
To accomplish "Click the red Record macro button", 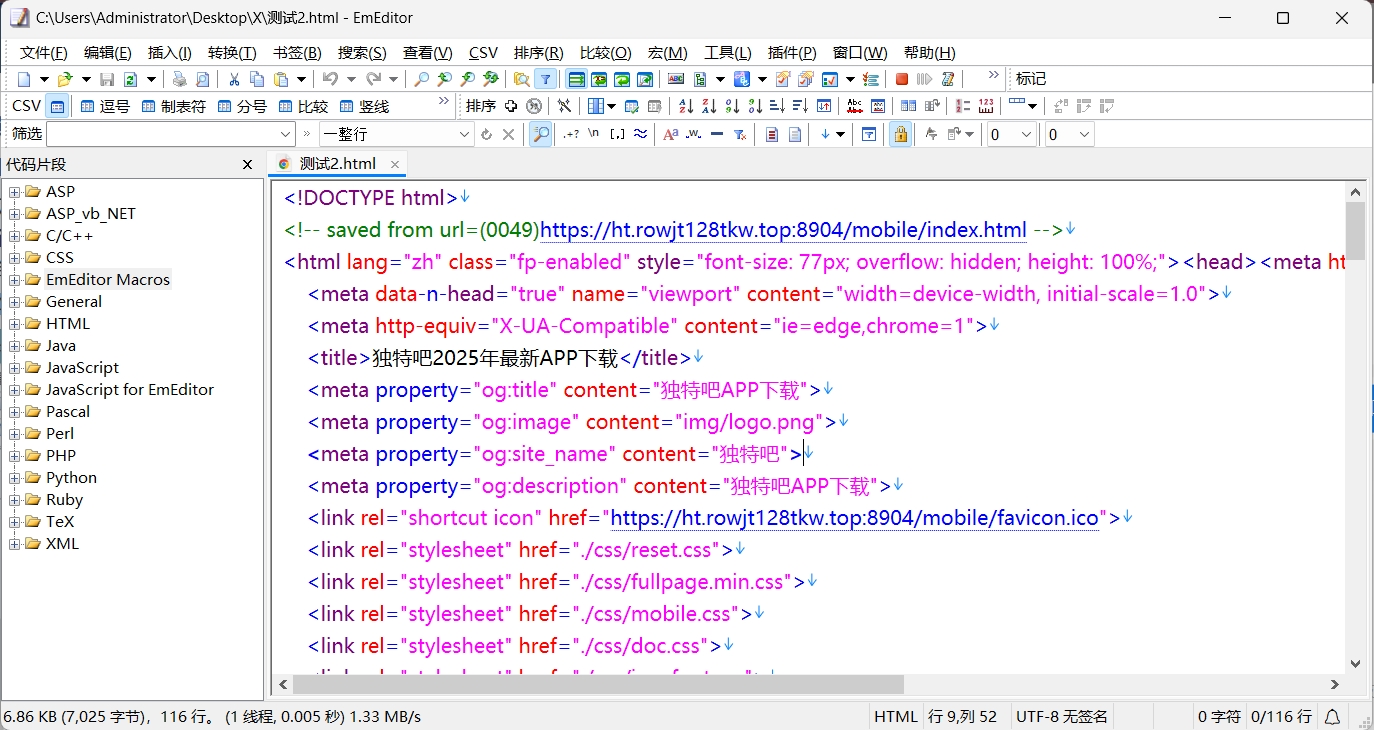I will 902,79.
